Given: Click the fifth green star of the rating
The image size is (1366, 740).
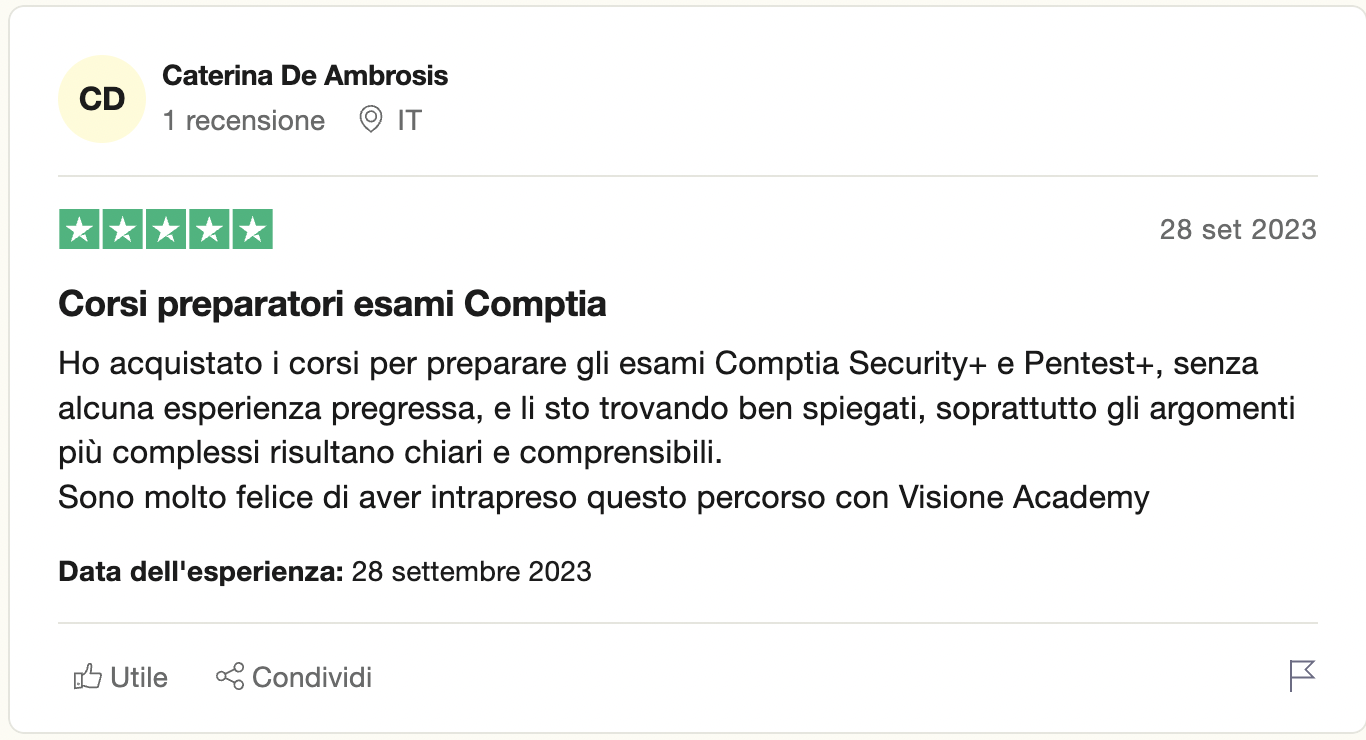Looking at the screenshot, I should pyautogui.click(x=252, y=230).
